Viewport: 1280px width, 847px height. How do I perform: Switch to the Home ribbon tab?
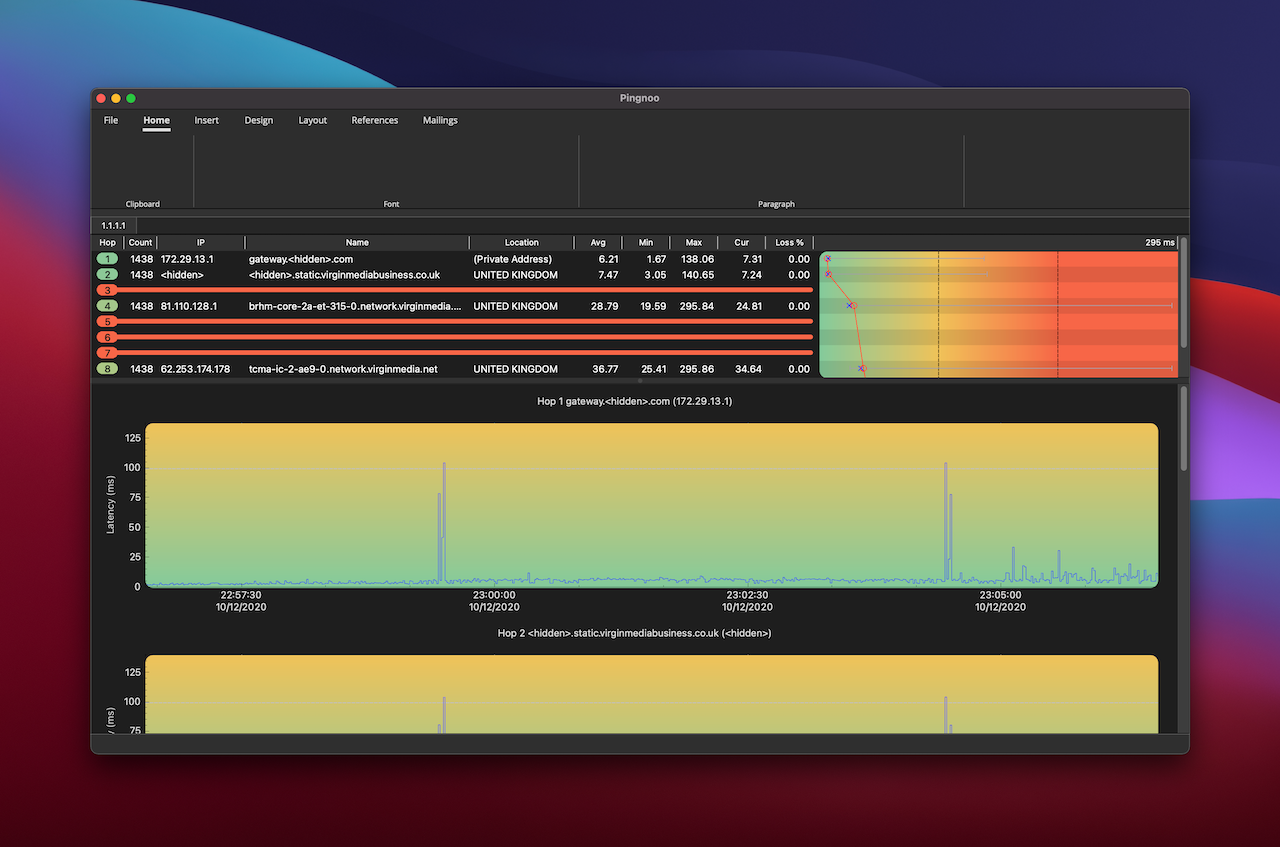156,120
